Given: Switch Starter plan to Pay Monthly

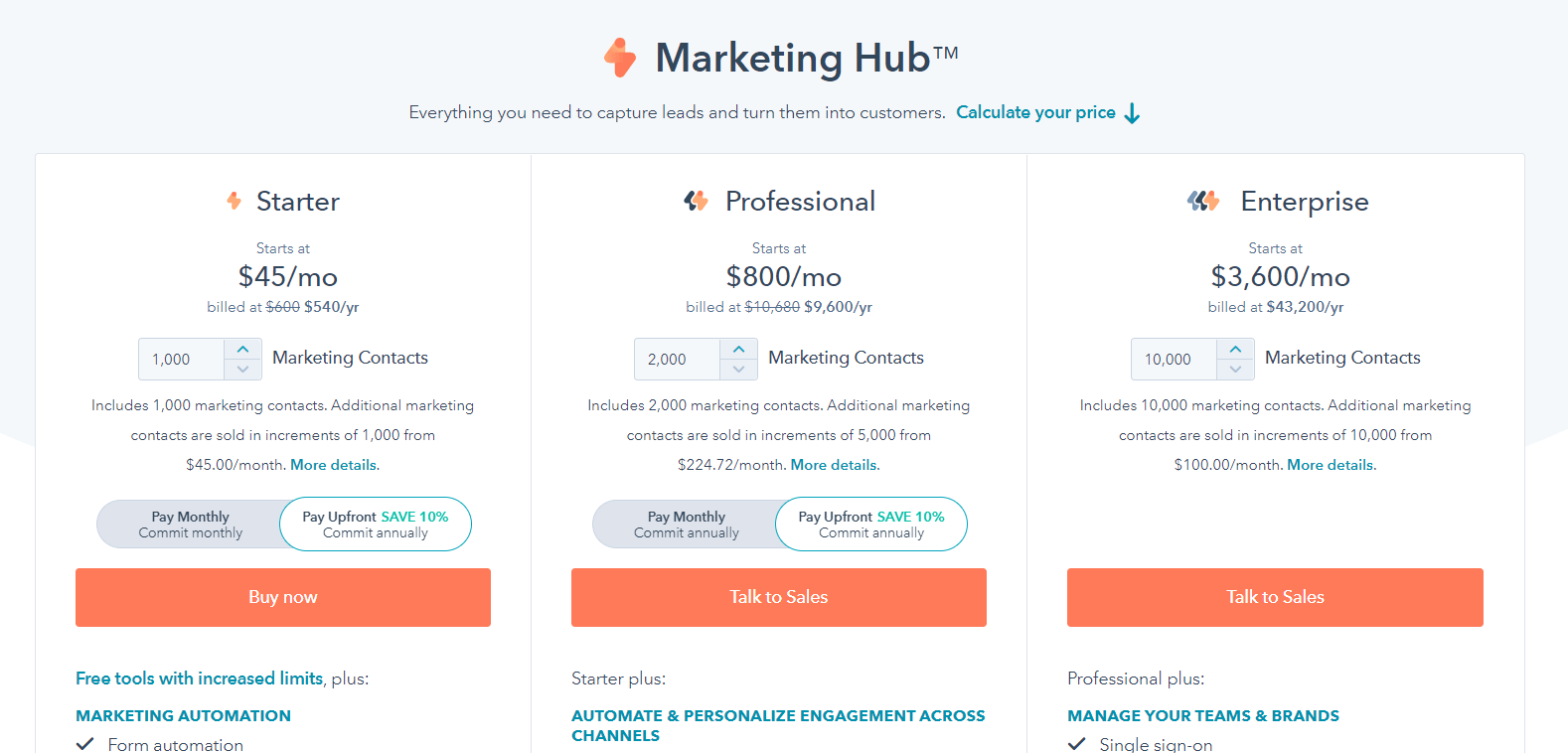Looking at the screenshot, I should tap(190, 525).
